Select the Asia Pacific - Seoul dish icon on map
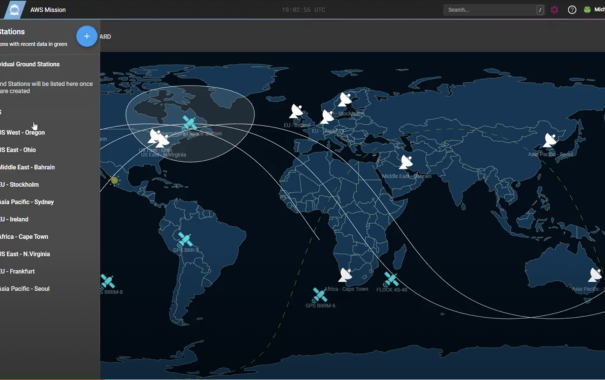 (x=549, y=140)
